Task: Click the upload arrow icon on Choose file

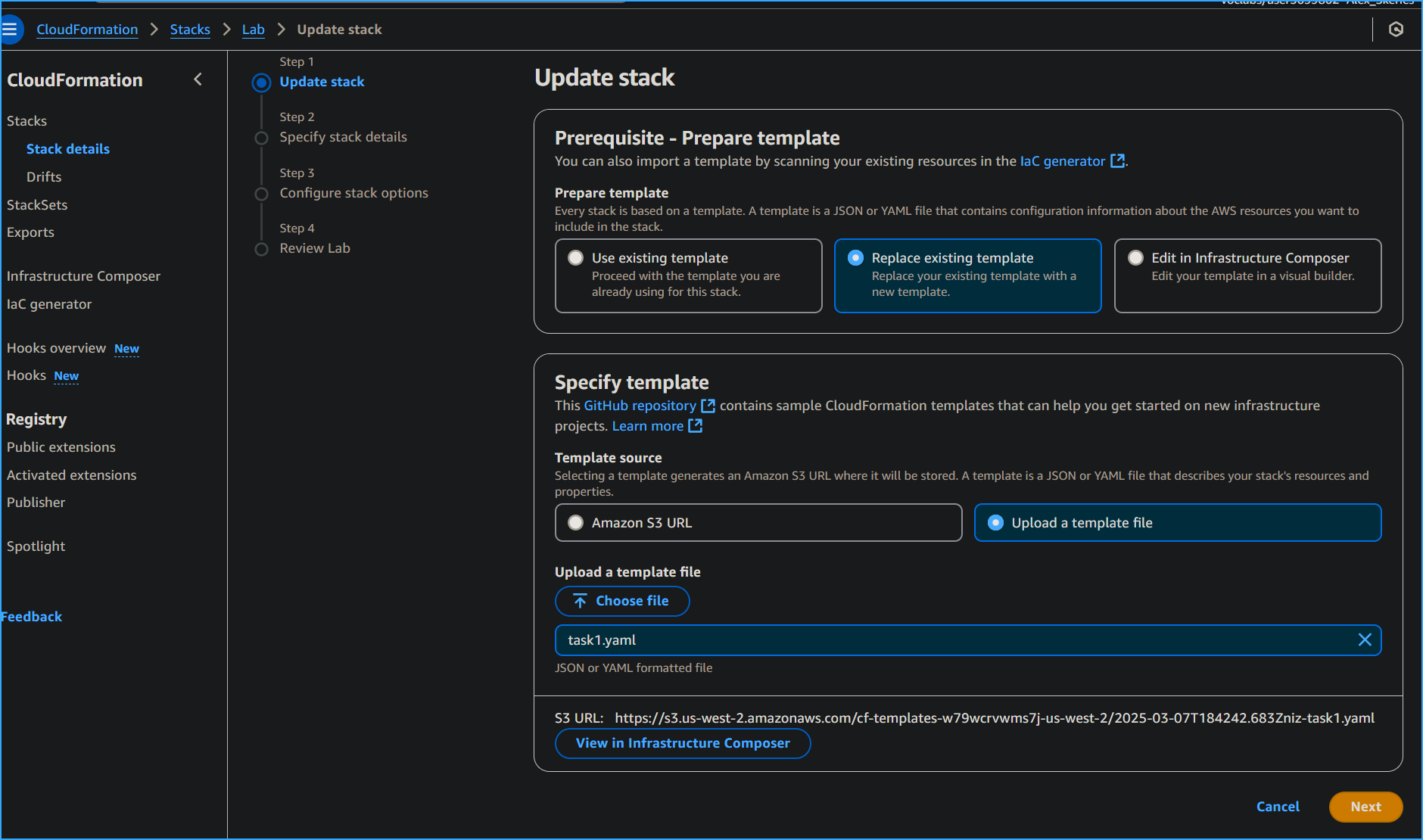Action: [x=579, y=600]
